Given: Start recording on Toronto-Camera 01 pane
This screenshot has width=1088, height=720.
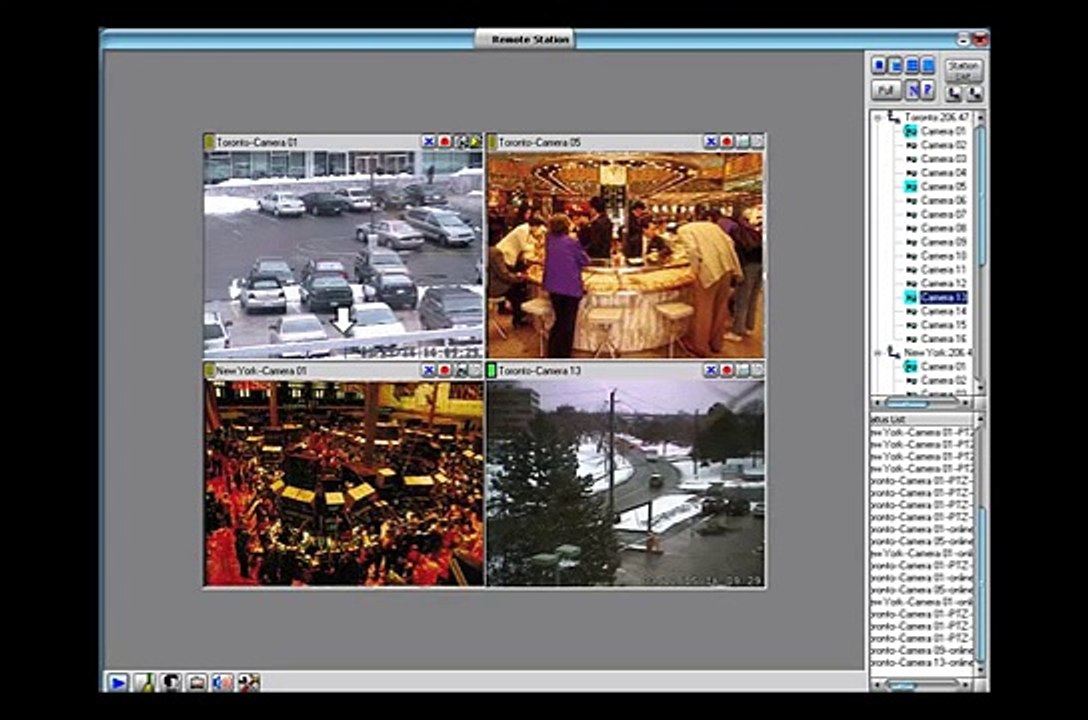Looking at the screenshot, I should coord(445,142).
